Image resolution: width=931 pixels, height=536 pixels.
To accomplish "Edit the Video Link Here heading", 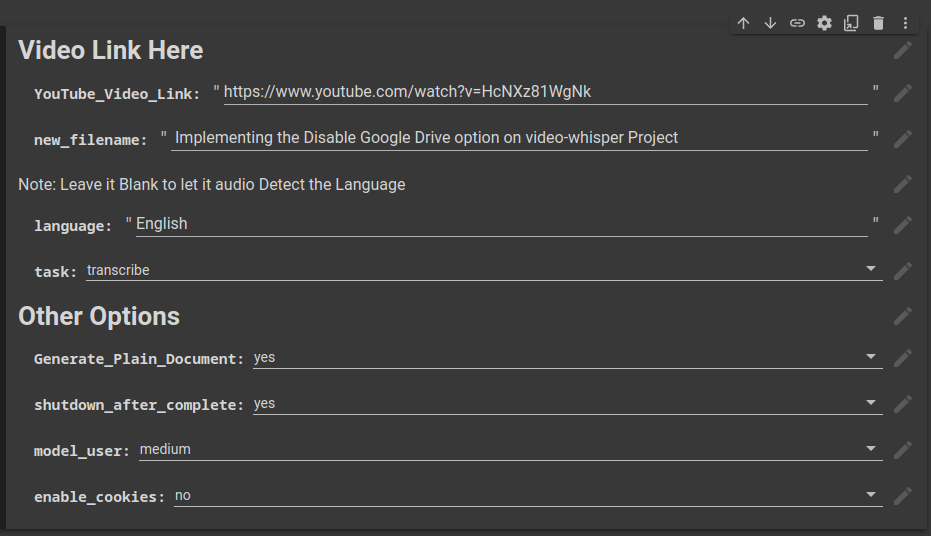I will point(903,50).
